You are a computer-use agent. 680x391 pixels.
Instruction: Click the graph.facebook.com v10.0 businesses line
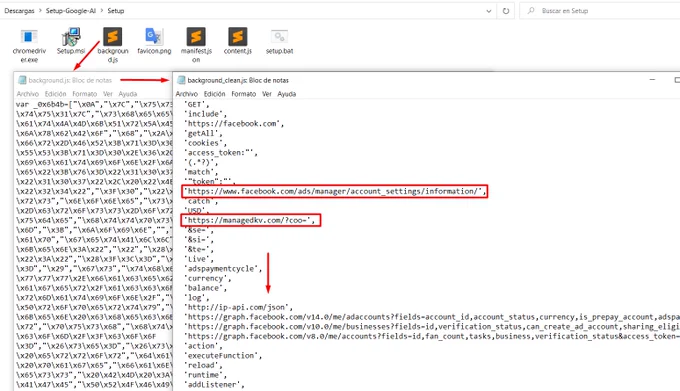pyautogui.click(x=432, y=326)
